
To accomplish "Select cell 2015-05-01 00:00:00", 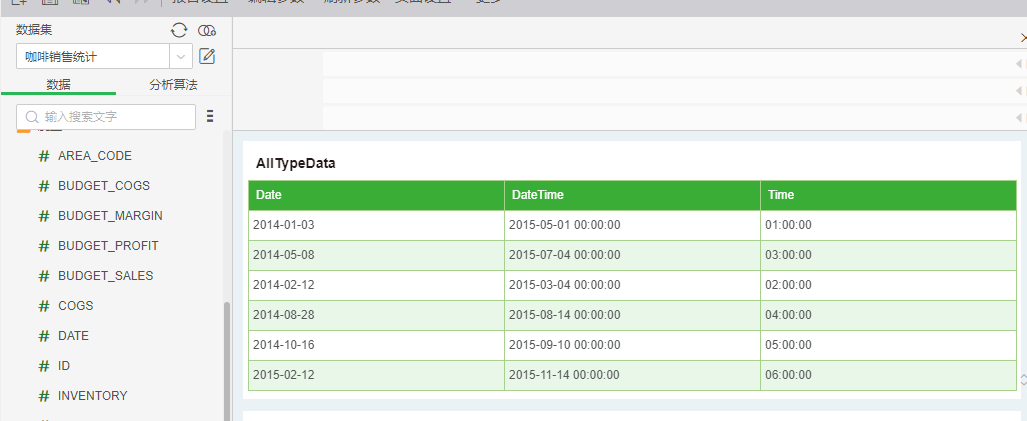I will [x=632, y=225].
